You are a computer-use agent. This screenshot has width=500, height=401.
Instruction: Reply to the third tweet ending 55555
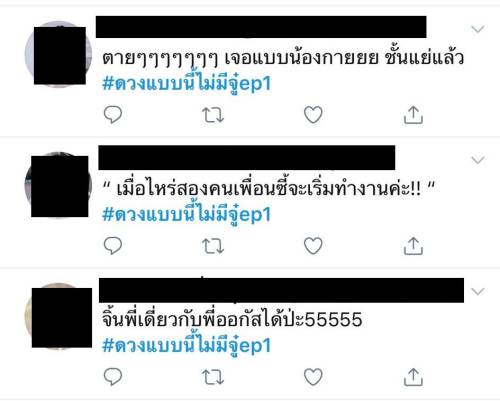[x=113, y=377]
